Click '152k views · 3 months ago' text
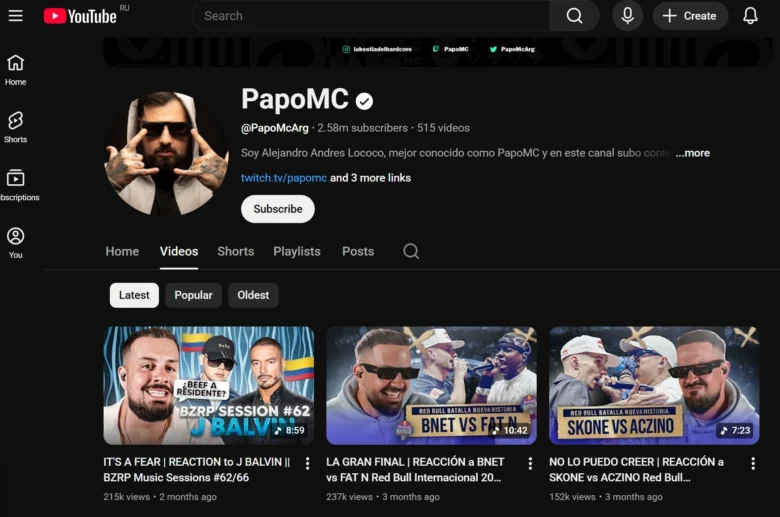The image size is (780, 517). (x=606, y=497)
